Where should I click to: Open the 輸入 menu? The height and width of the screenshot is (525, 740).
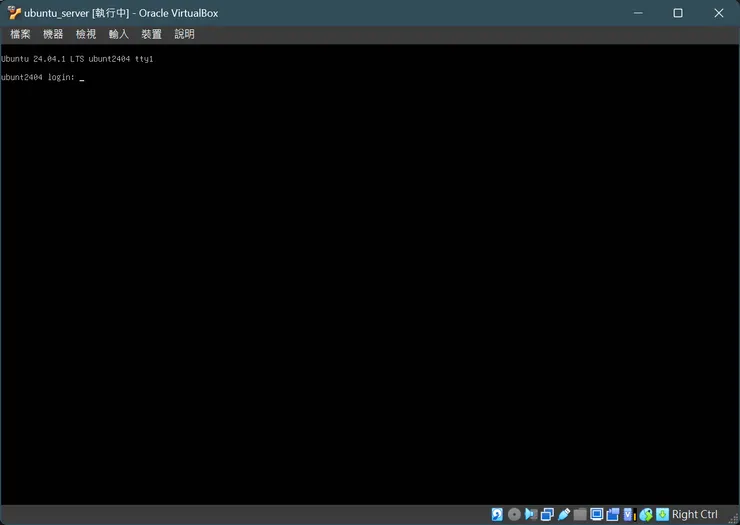(x=118, y=34)
